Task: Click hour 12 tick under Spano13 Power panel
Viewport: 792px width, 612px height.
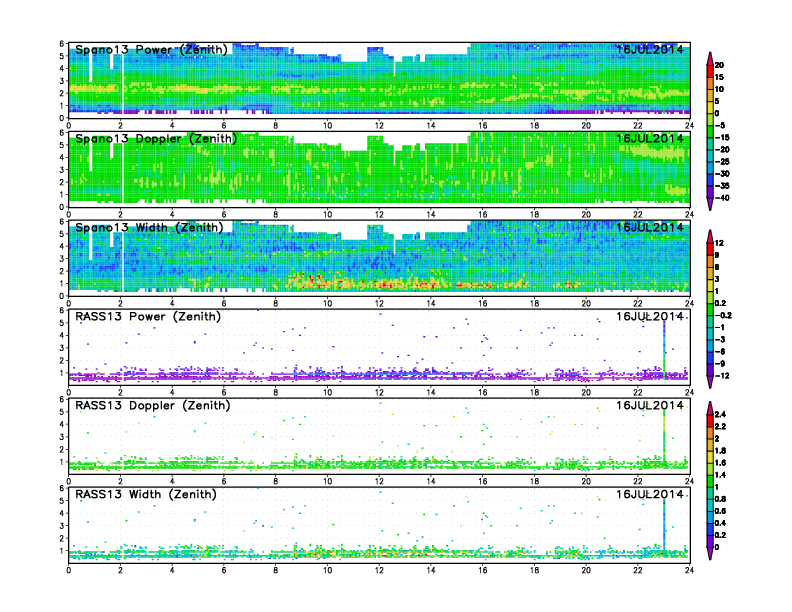Action: point(379,126)
